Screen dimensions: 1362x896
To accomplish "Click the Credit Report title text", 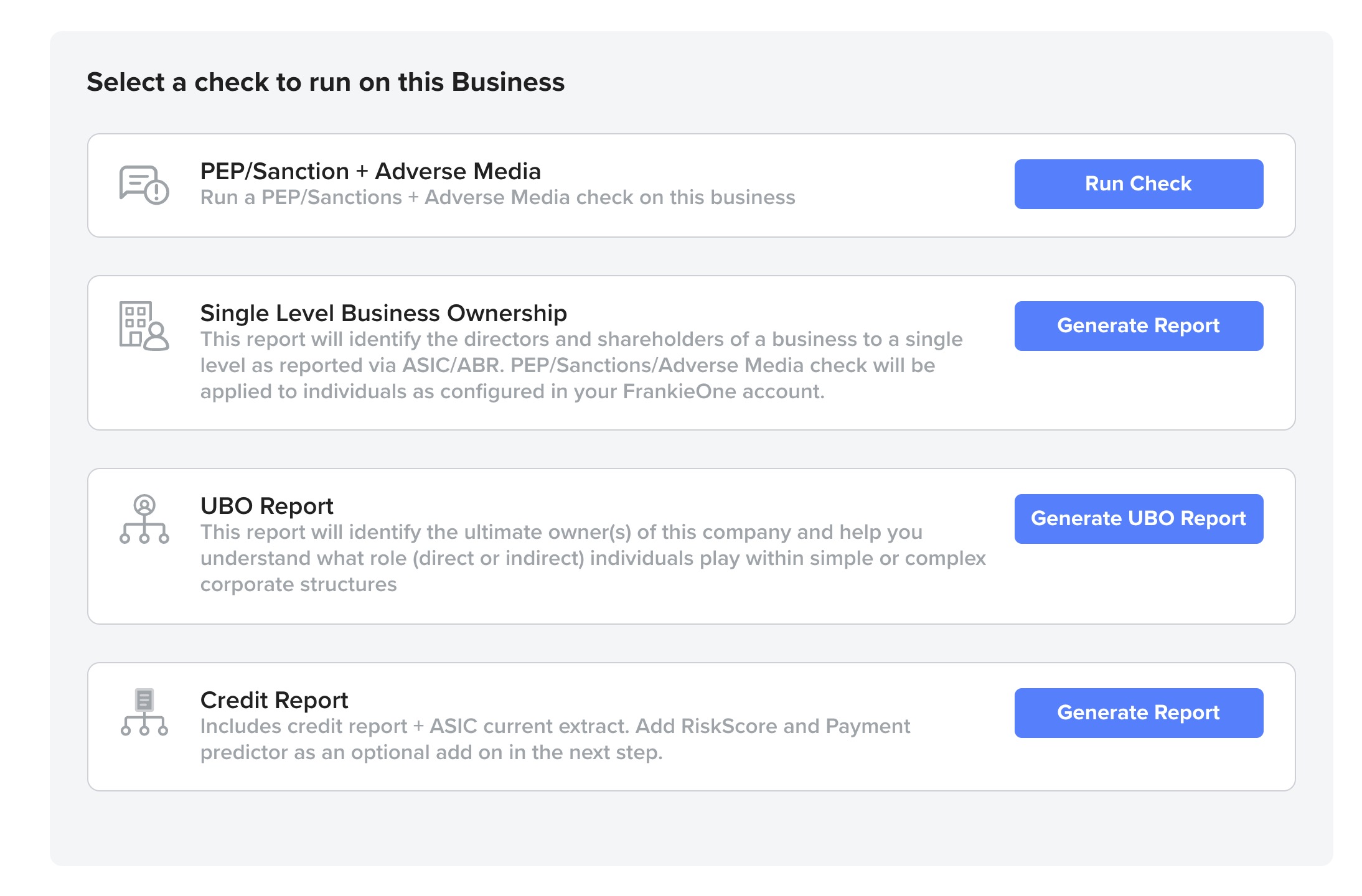I will [x=274, y=700].
